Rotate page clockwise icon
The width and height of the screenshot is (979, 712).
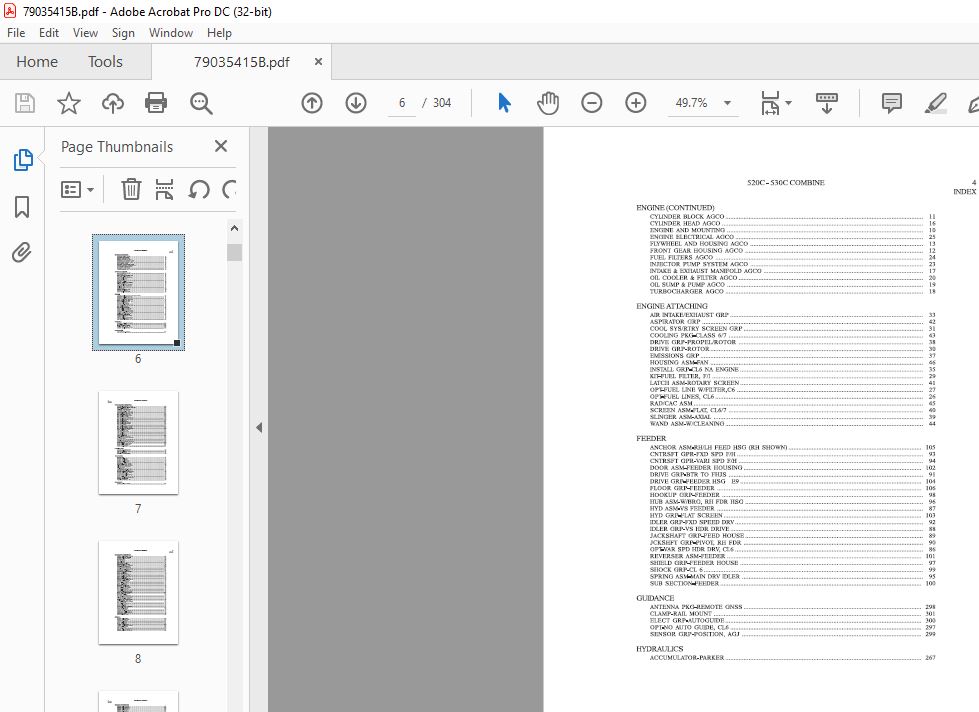tap(229, 189)
